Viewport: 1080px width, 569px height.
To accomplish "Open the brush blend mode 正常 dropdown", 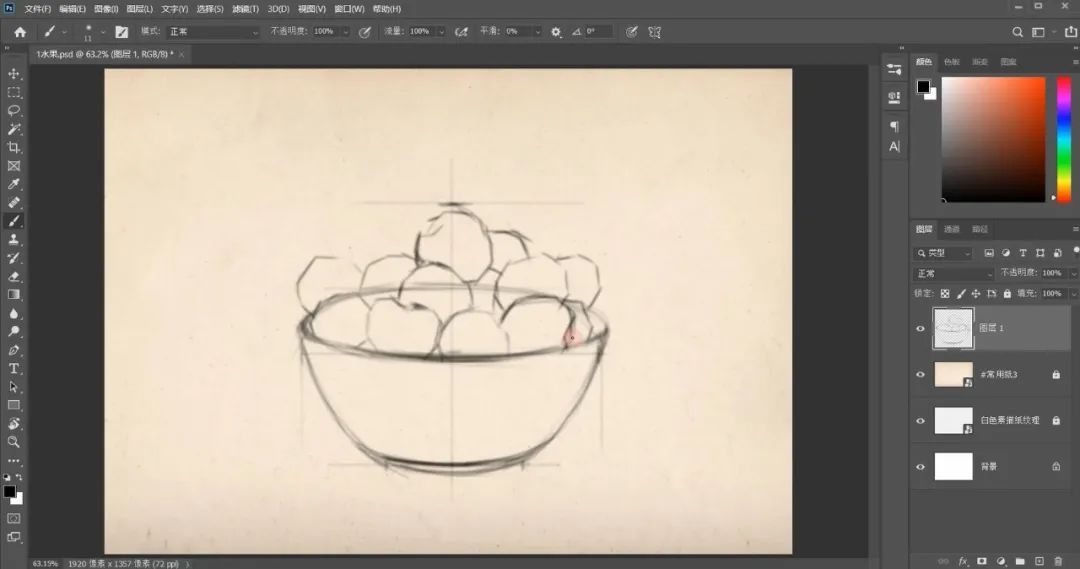I will [x=213, y=32].
